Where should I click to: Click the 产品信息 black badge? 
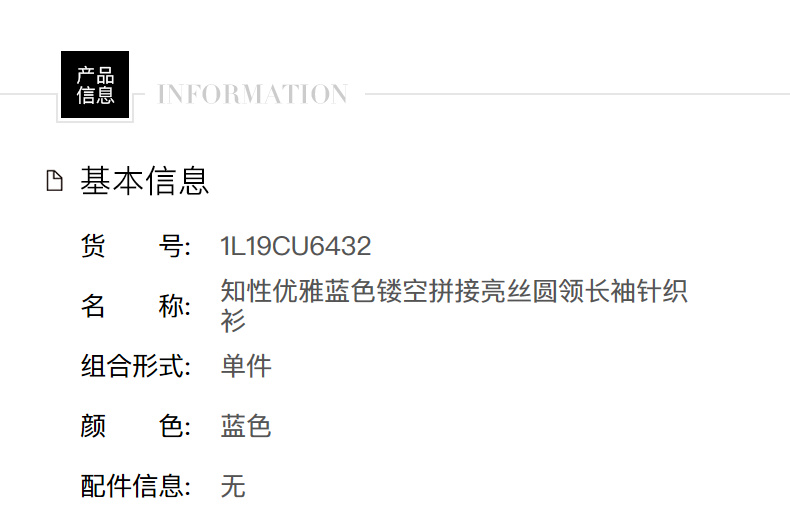tap(95, 85)
